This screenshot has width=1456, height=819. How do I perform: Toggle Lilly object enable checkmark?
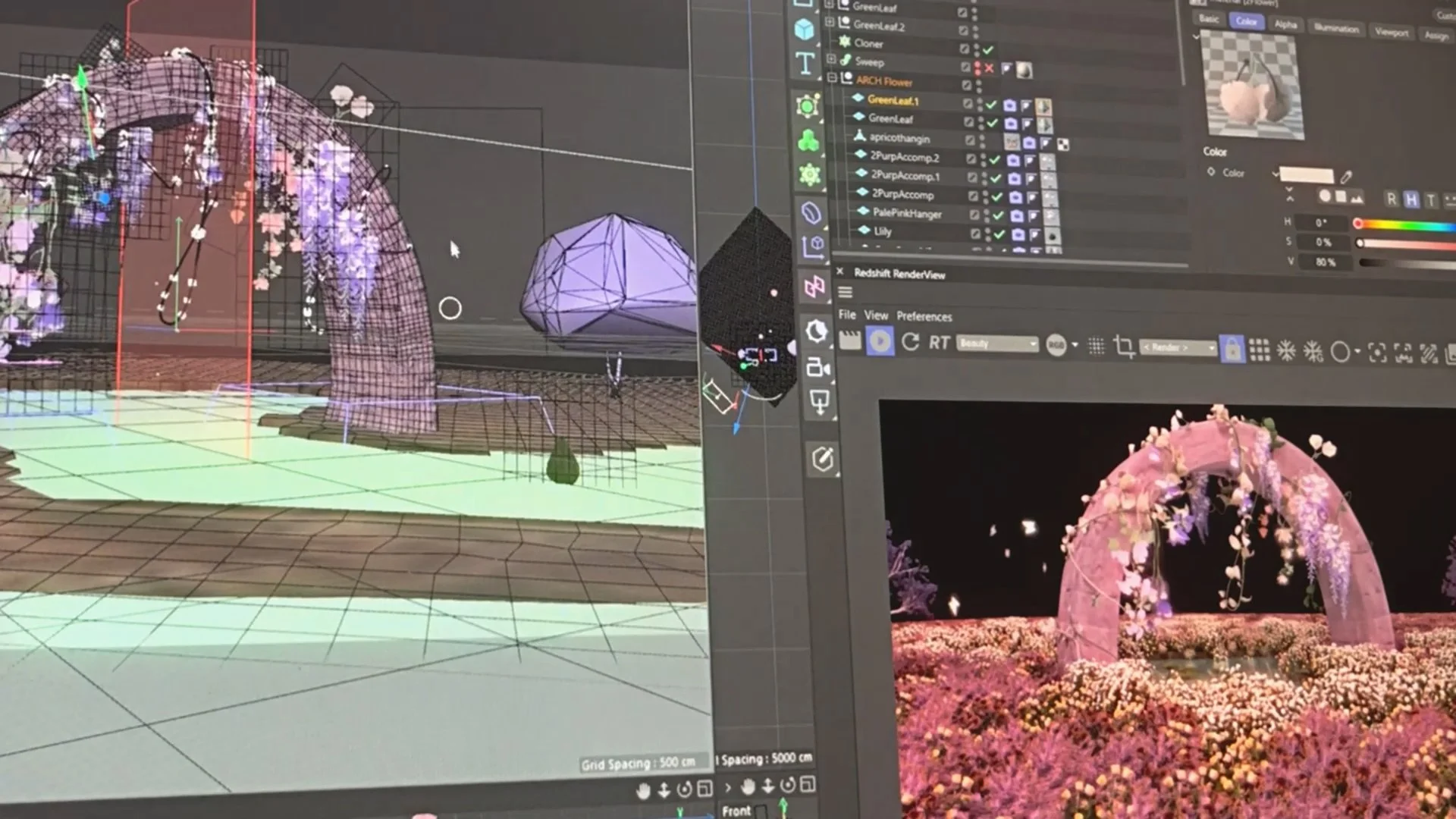click(x=999, y=234)
